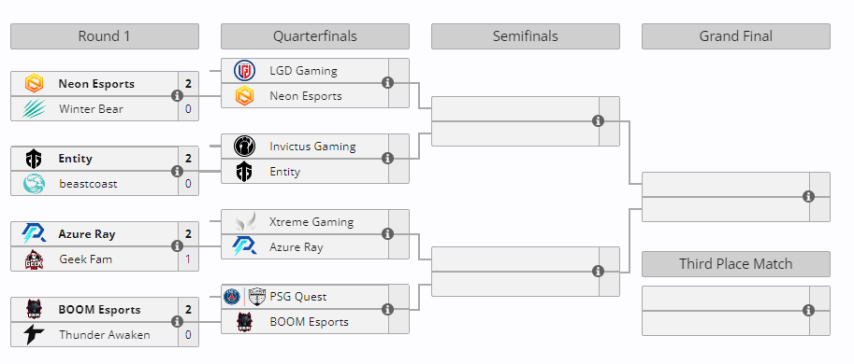Show Invictus Gaming vs Entity match info
The image size is (854, 364).
[387, 158]
